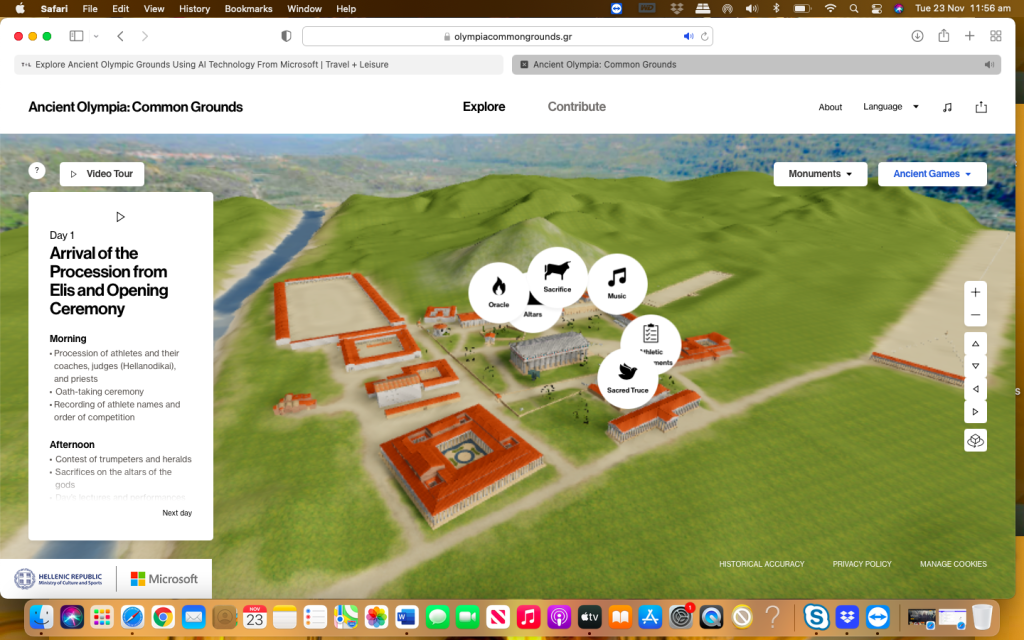Show Safari downloads
The image size is (1024, 640).
coord(918,36)
